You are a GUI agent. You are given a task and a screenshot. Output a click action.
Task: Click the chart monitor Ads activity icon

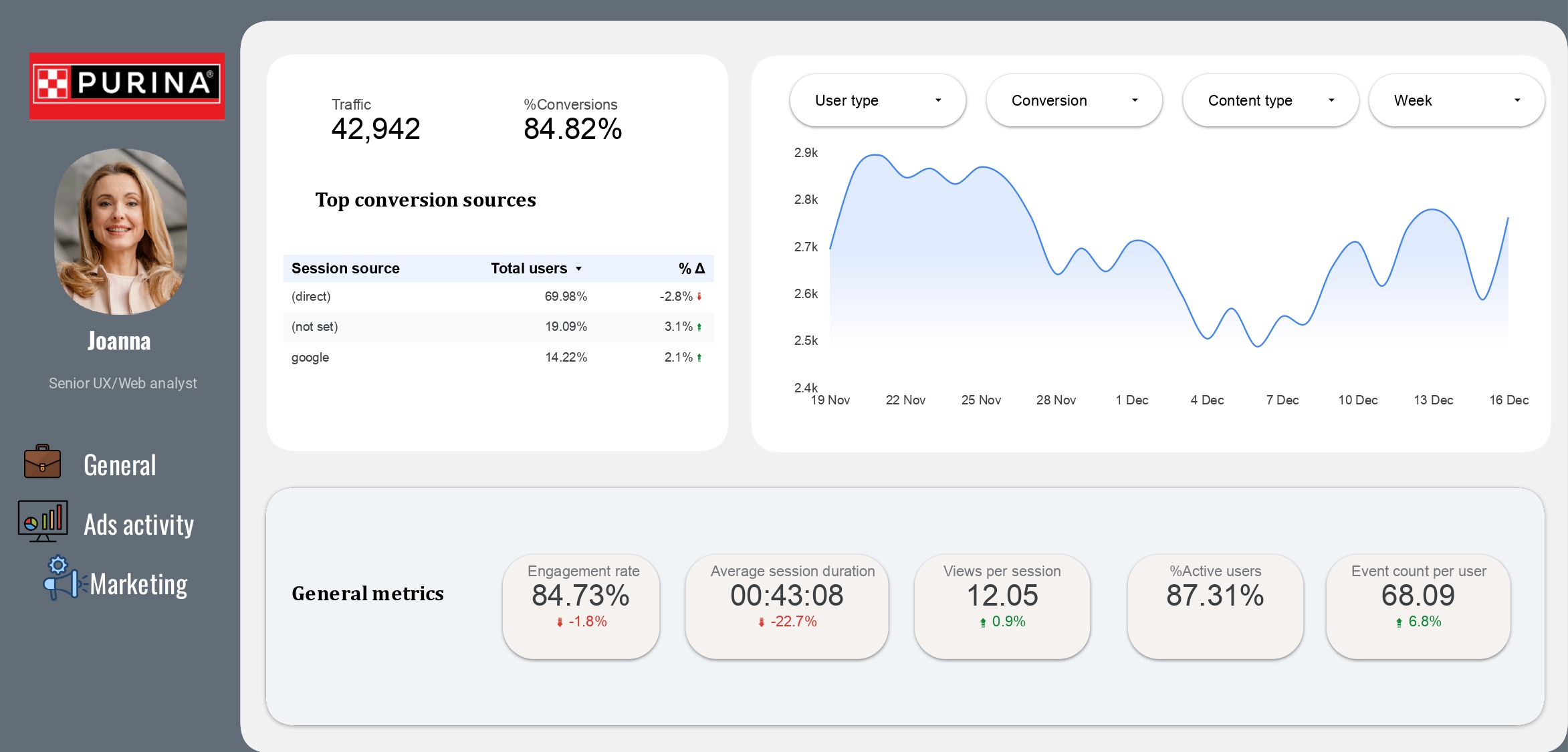point(43,521)
